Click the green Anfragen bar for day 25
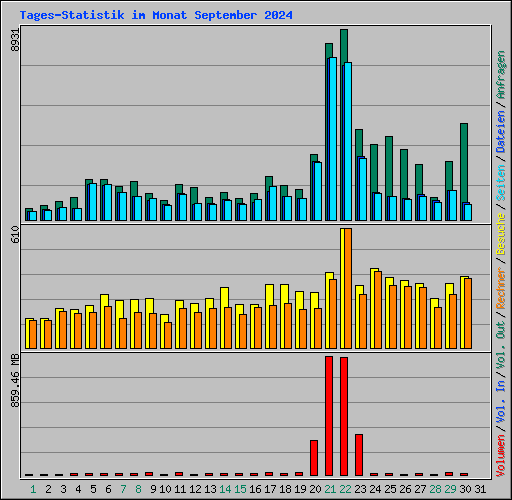The width and height of the screenshot is (512, 500). 389,166
